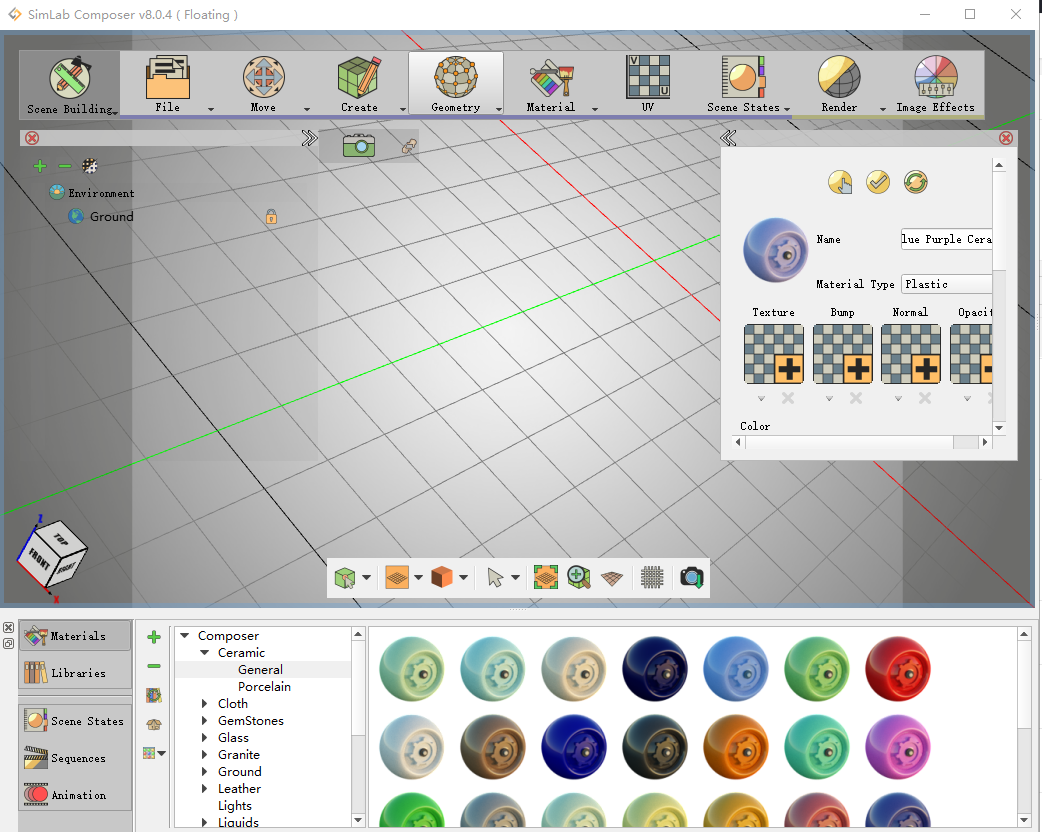Screen dimensions: 1042x832
Task: Open the Move dropdown arrow
Action: click(x=306, y=109)
